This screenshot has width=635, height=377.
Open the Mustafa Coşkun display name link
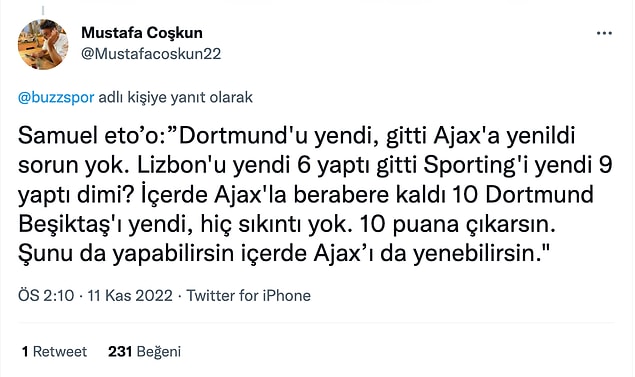pos(142,33)
